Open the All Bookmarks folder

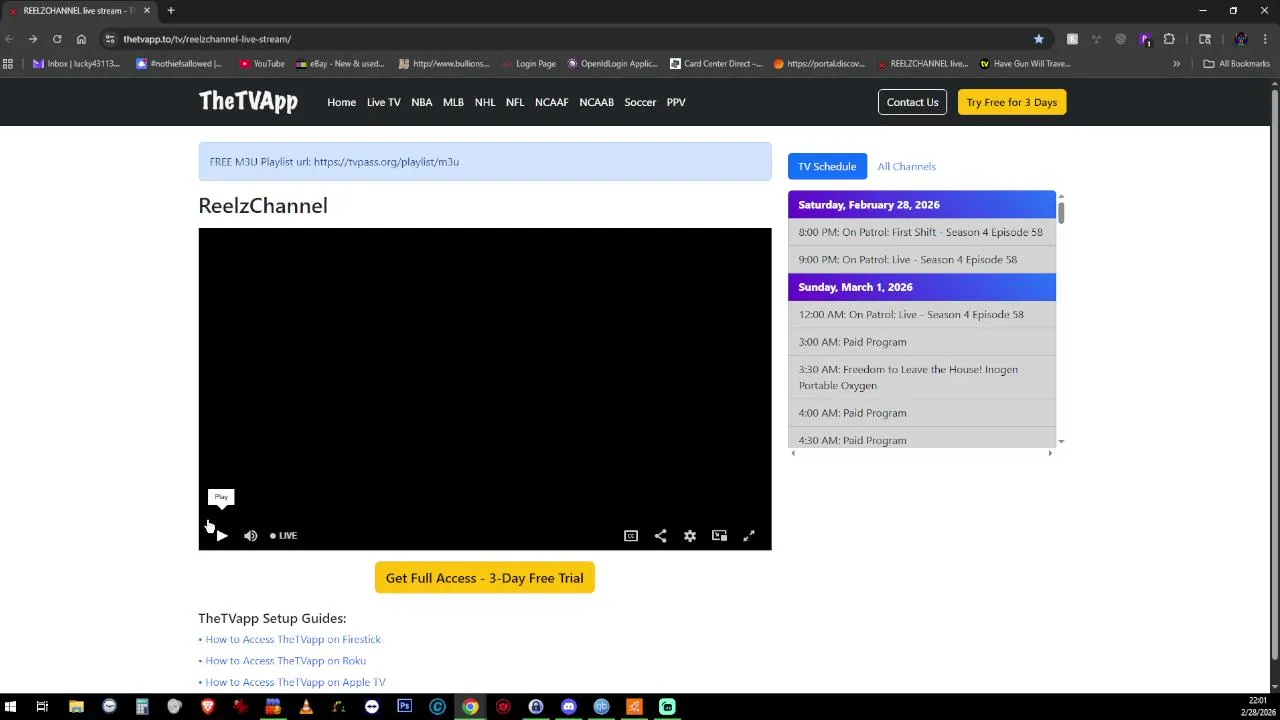[1237, 64]
